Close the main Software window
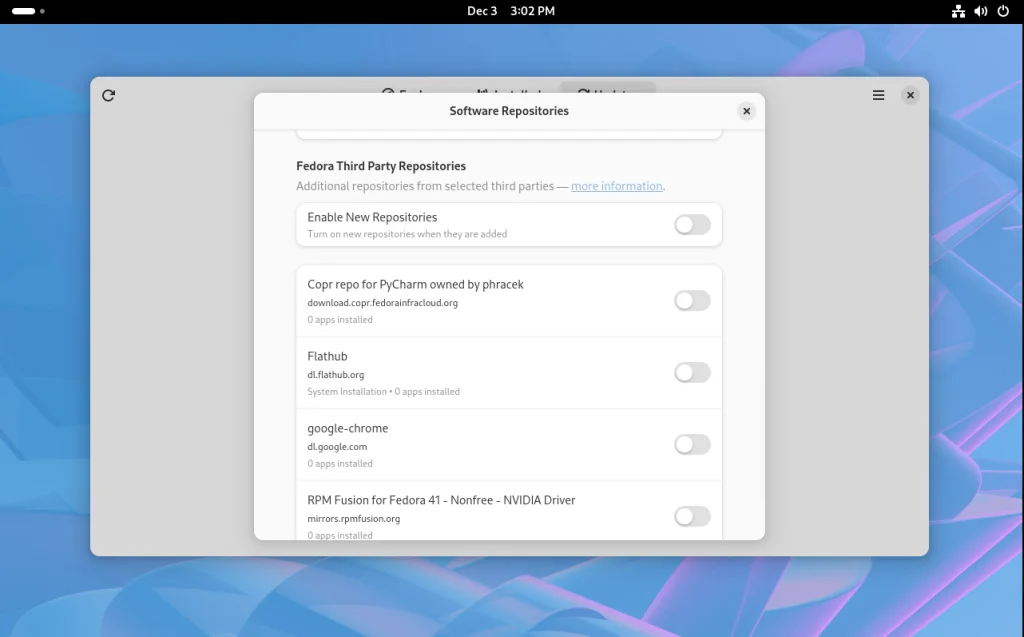The width and height of the screenshot is (1024, 637). tap(910, 95)
